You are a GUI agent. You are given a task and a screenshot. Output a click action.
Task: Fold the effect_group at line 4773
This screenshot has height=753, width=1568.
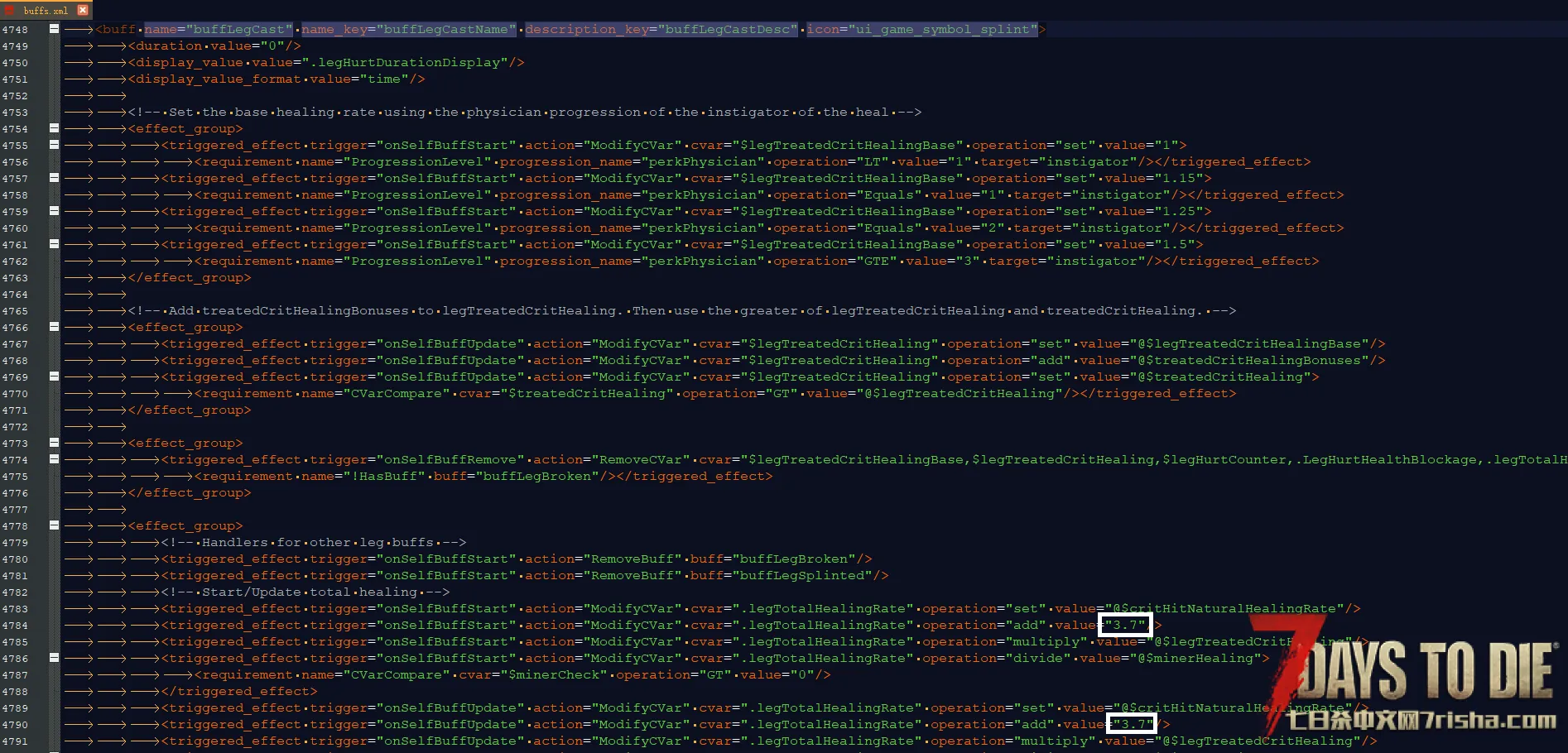pos(54,443)
